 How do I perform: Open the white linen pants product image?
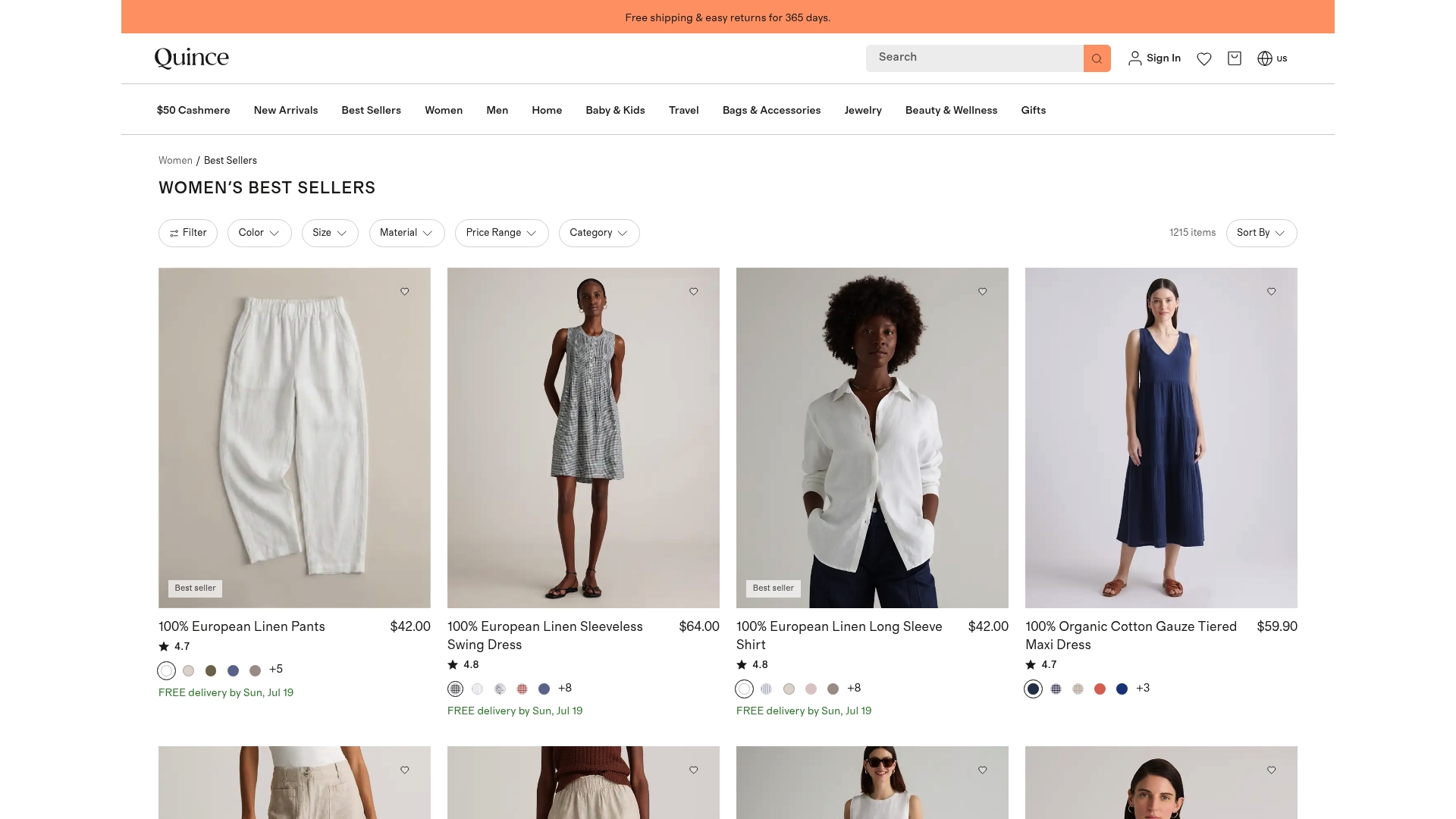pos(294,438)
